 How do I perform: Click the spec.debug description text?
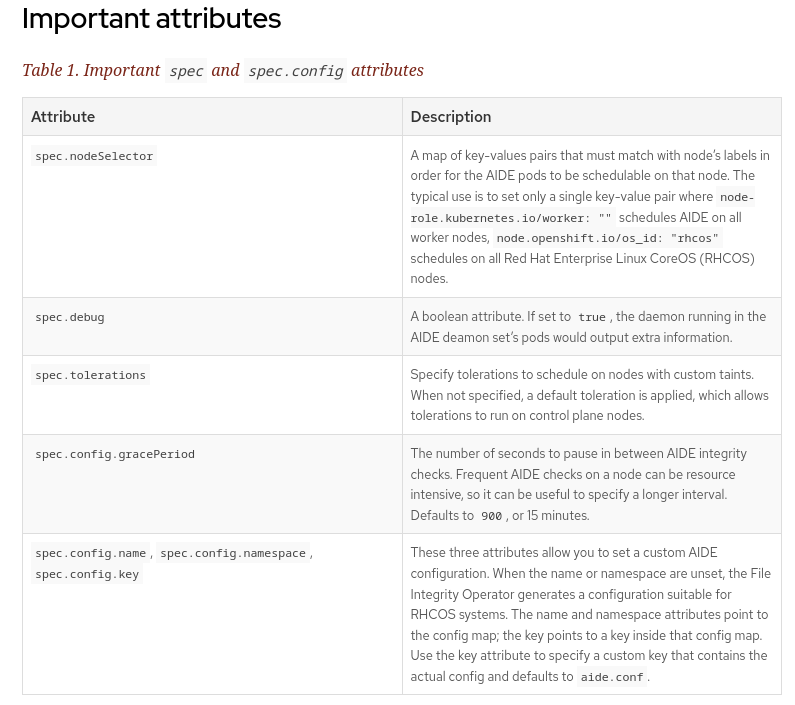tap(588, 327)
